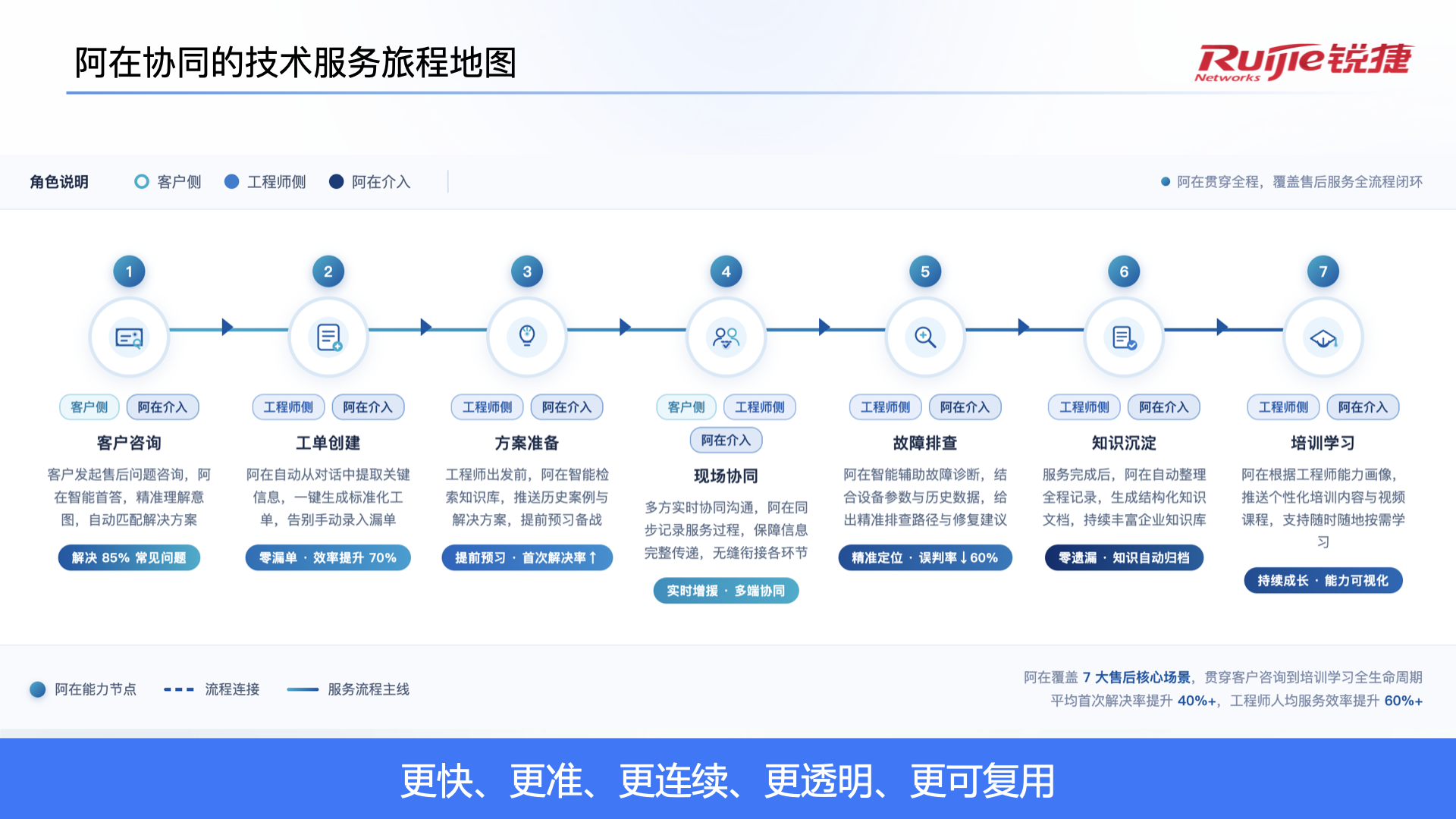Click the 客户侧 tag under step 1
This screenshot has height=819, width=1456.
click(x=89, y=407)
